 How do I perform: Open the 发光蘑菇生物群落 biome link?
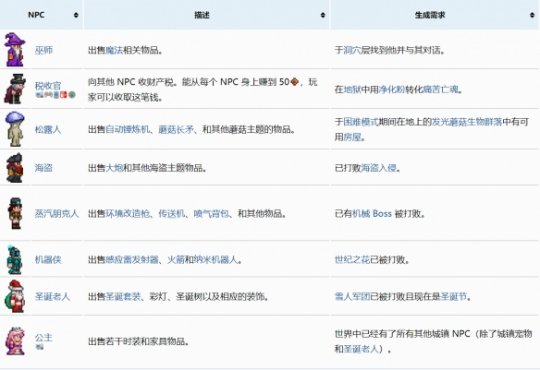point(467,122)
